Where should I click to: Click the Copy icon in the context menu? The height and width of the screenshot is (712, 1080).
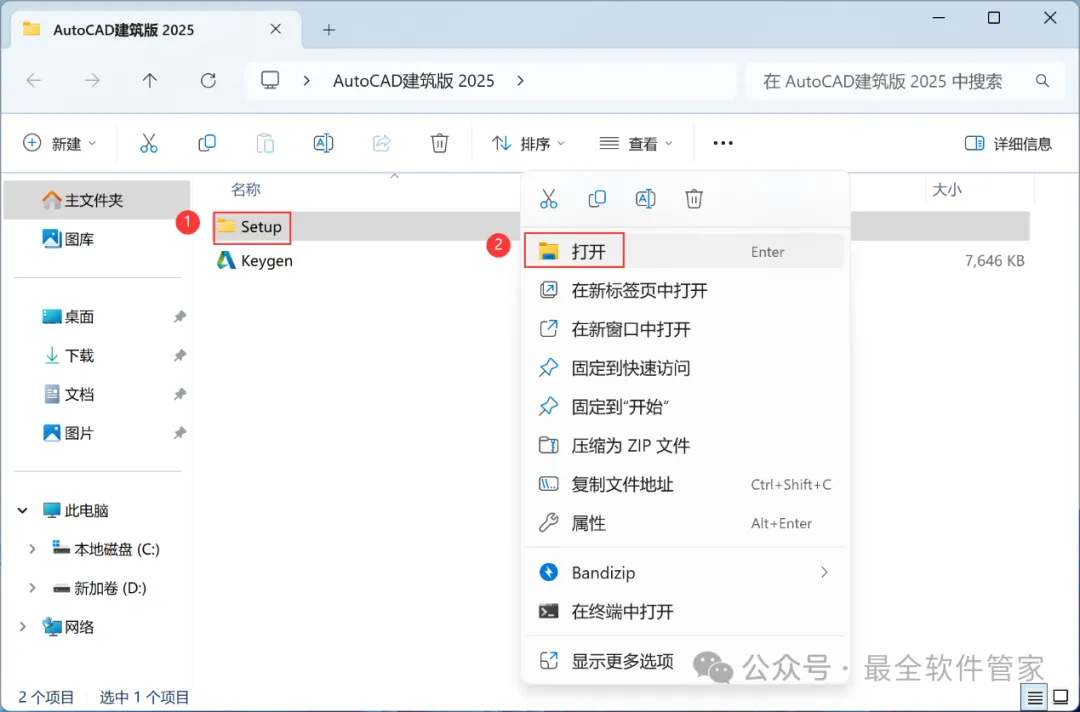pos(597,199)
